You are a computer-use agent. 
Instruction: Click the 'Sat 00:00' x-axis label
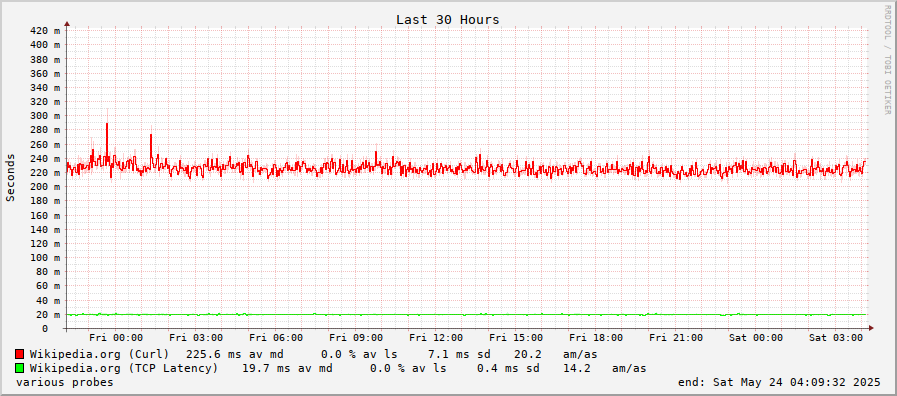756,339
